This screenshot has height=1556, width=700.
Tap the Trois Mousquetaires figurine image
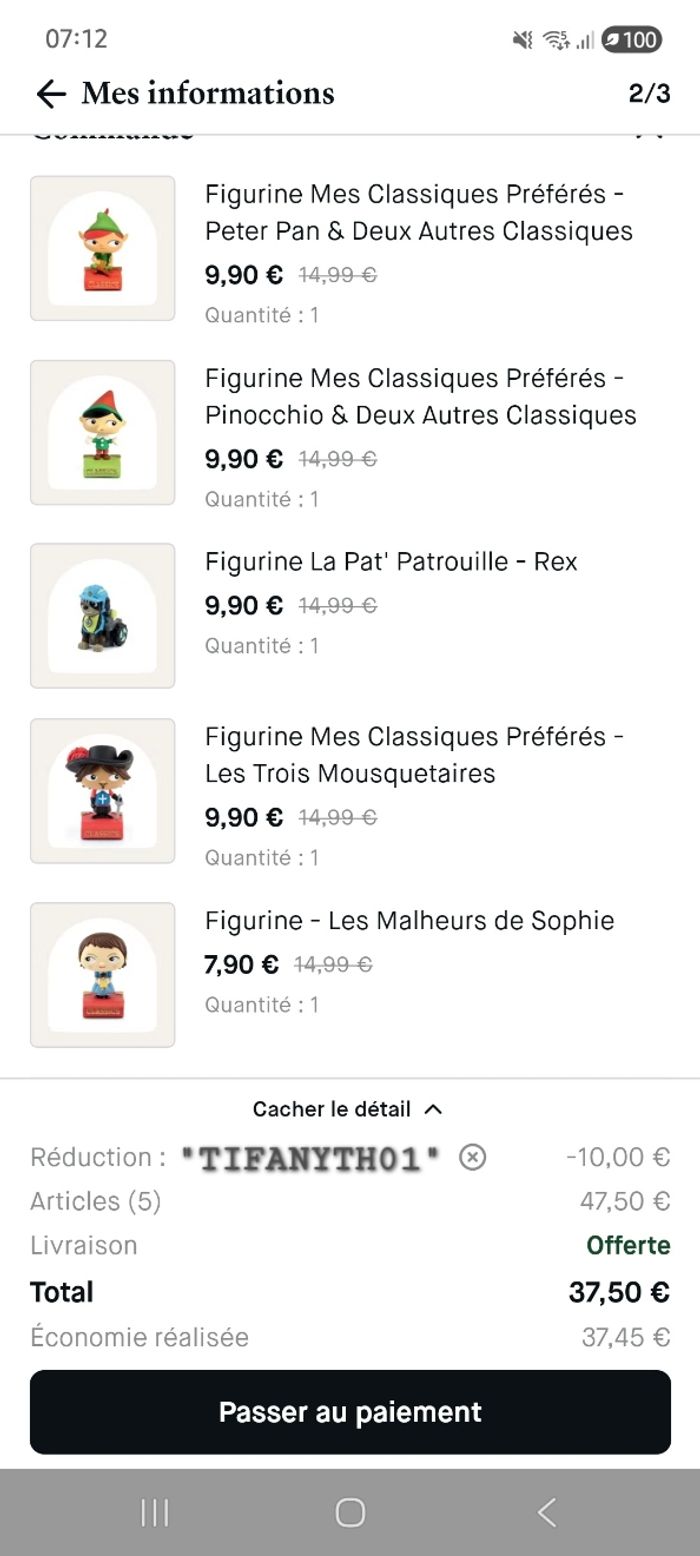point(103,791)
